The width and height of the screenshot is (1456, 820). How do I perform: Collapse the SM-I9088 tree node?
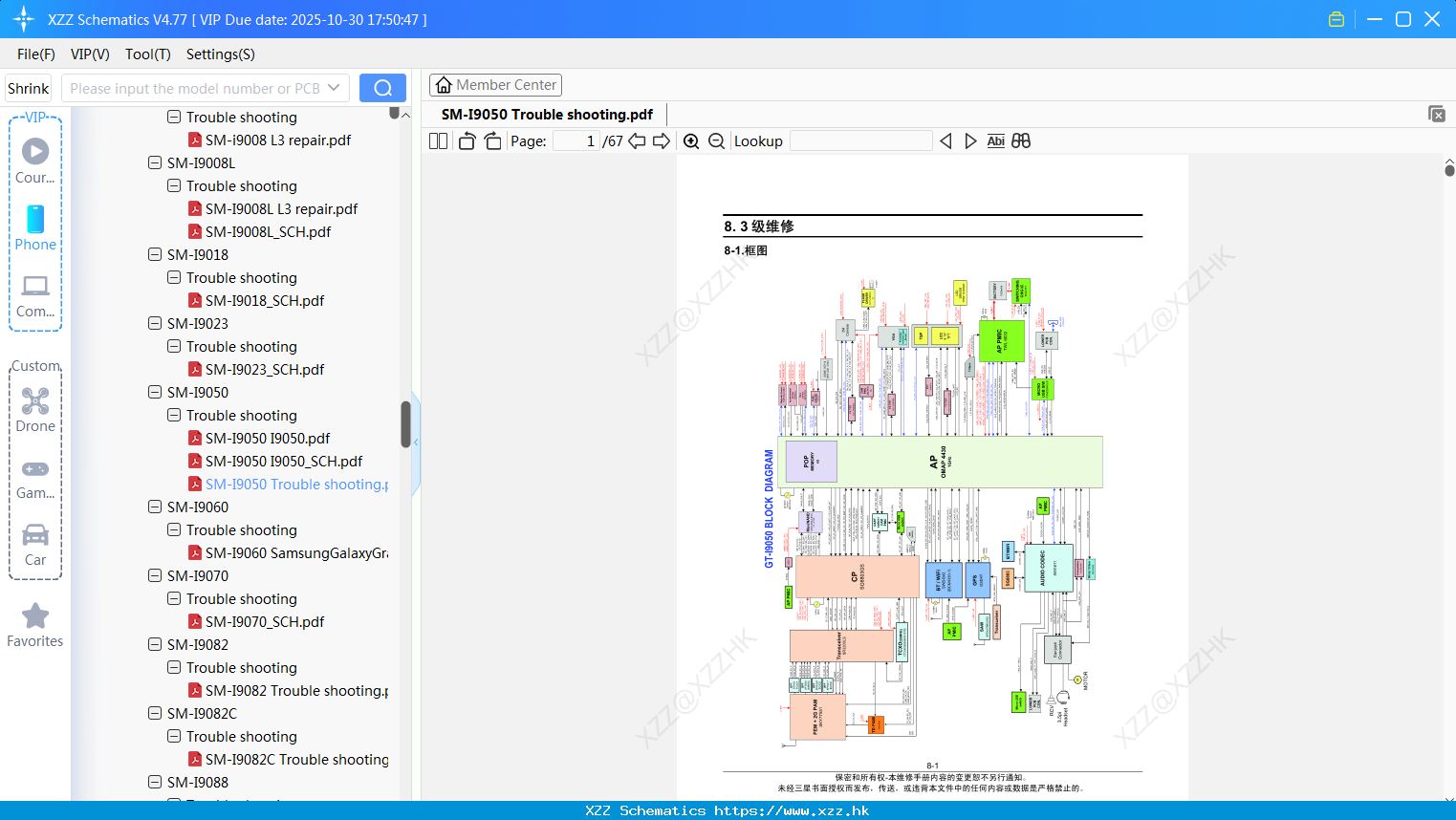[x=155, y=782]
